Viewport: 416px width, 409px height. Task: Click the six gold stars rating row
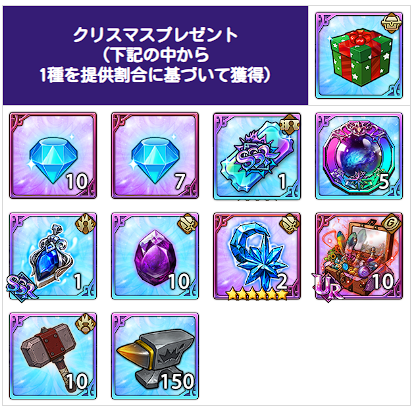[x=257, y=295]
